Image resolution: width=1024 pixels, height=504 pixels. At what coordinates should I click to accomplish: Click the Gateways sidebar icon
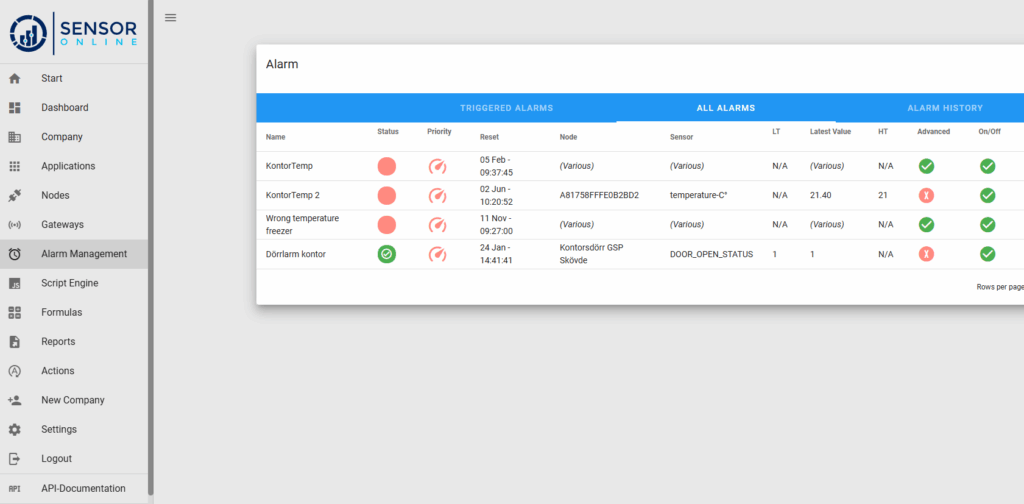click(15, 225)
